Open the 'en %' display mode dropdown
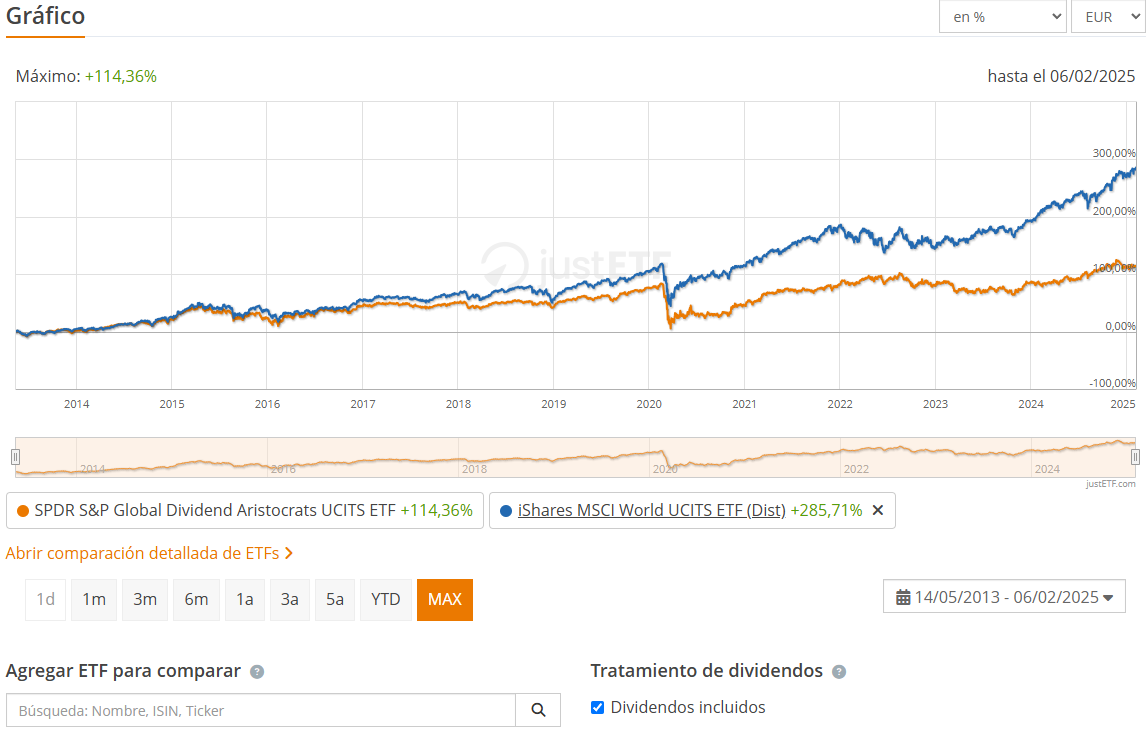Screen dimensions: 1147x730 (1002, 17)
